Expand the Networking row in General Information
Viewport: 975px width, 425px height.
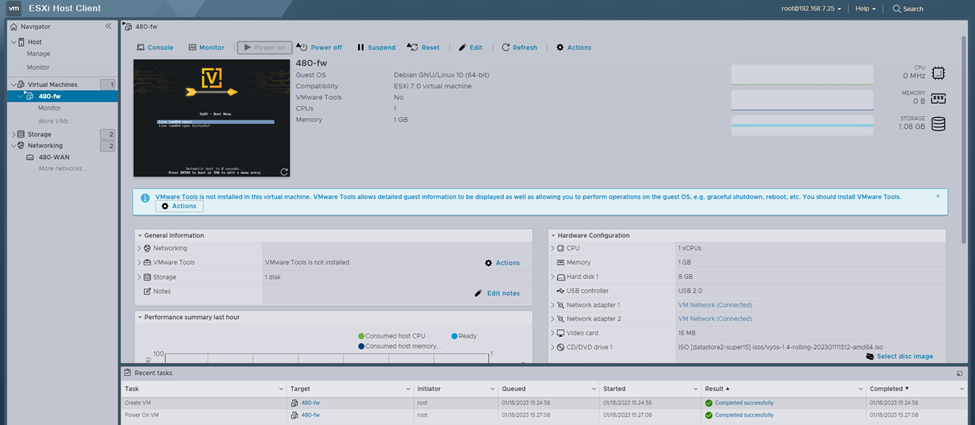[x=139, y=248]
